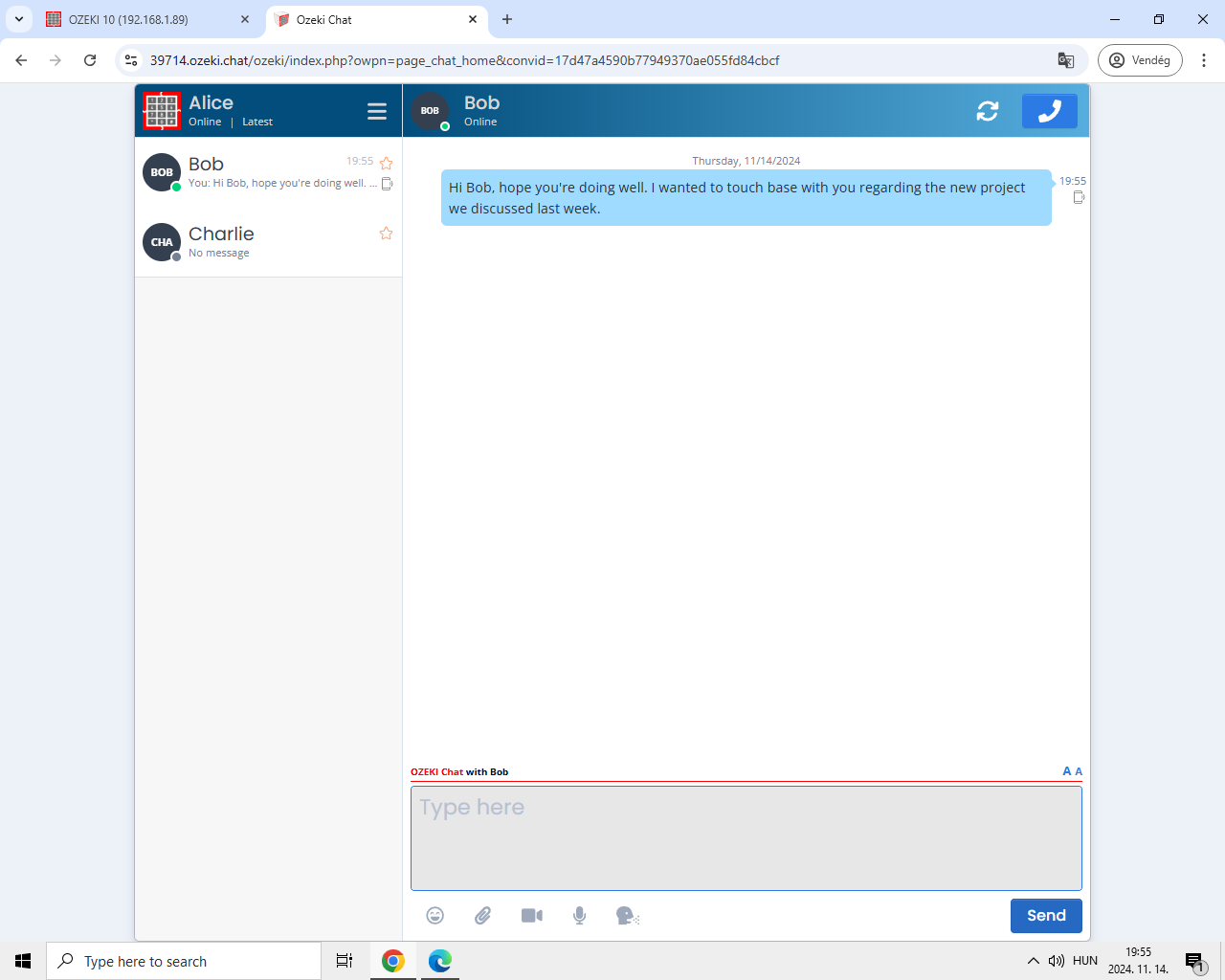Favorite Bob using the star icon
This screenshot has height=980, width=1225.
pyautogui.click(x=386, y=163)
